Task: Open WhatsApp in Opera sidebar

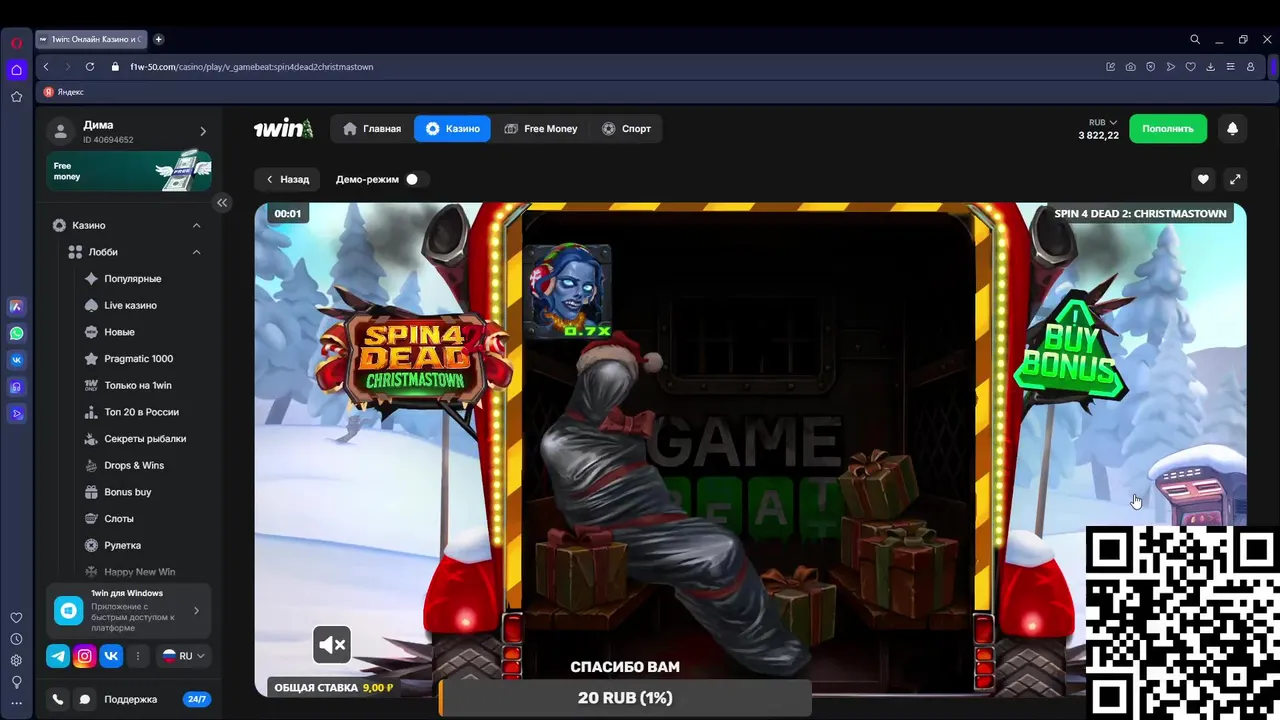Action: (x=16, y=334)
